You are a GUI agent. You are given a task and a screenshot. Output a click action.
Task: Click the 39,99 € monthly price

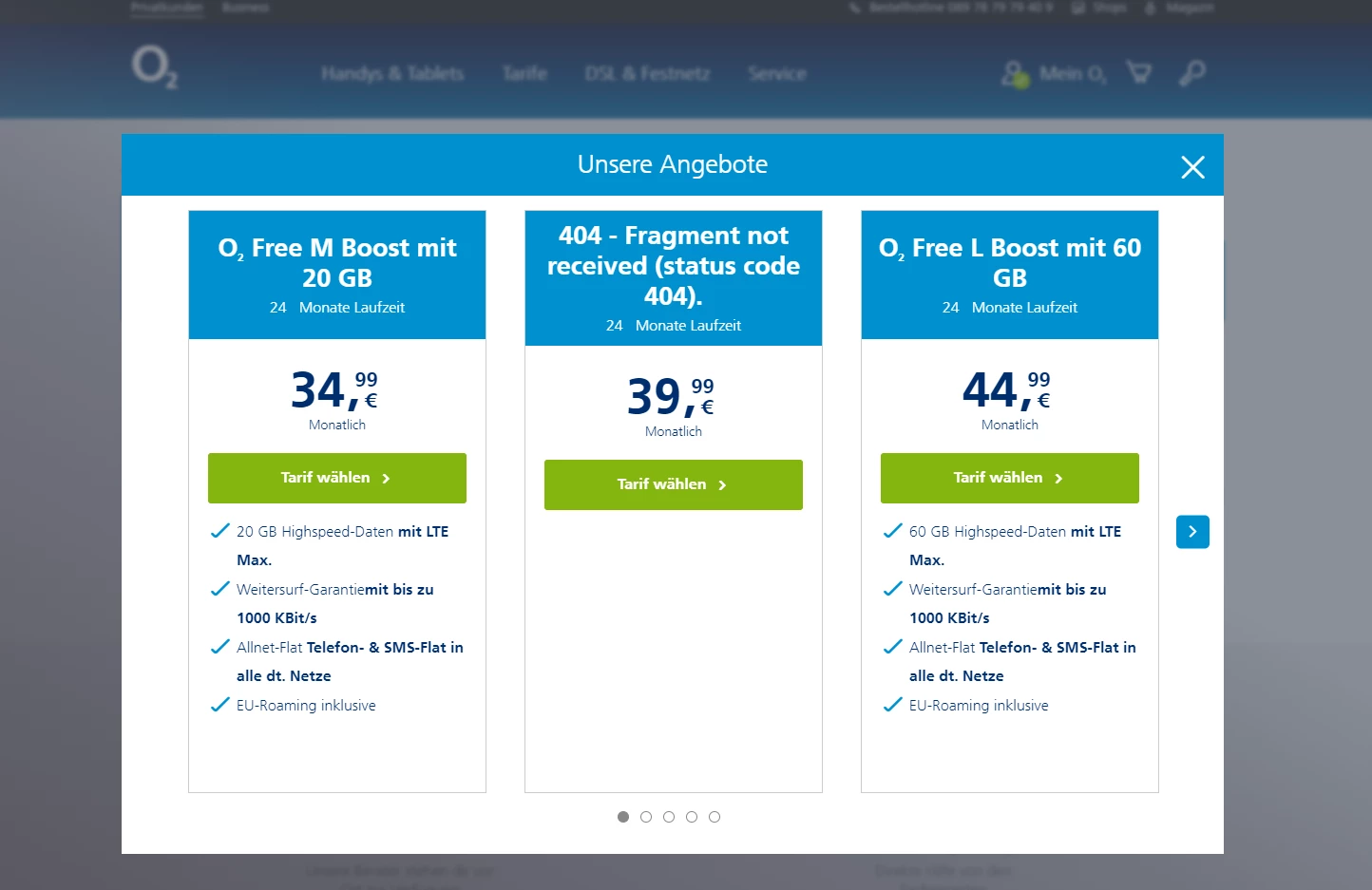[x=671, y=397]
